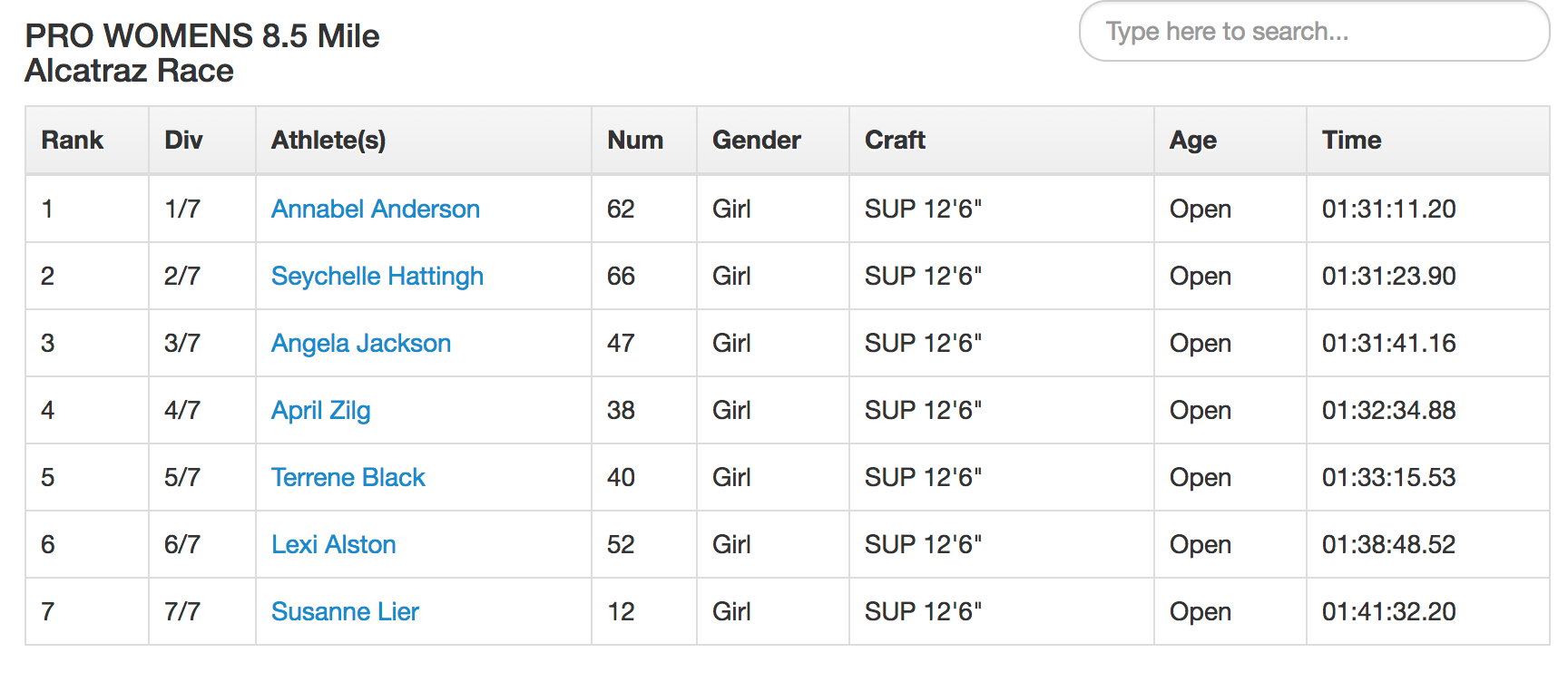This screenshot has height=682, width=1568.
Task: Open Seychelle Hattingh athlete link
Action: [377, 276]
